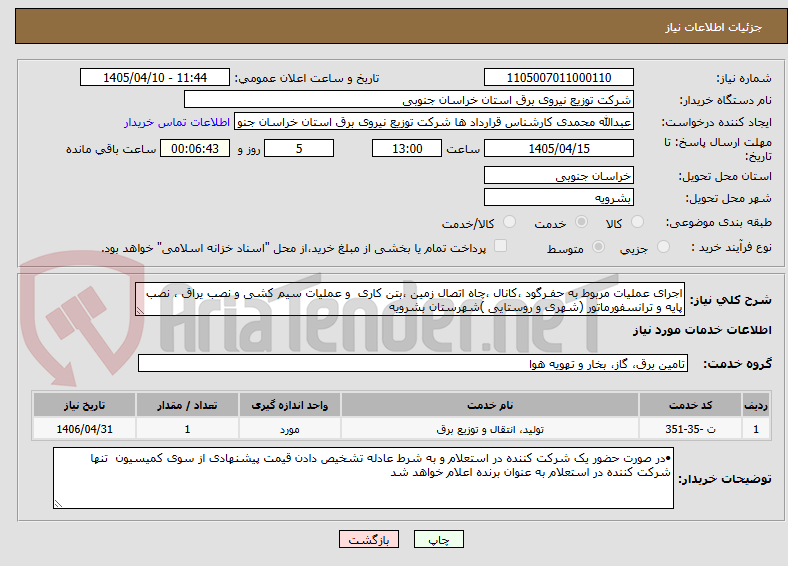
Task: Click the واحد اندازه گیری column header
Action: (x=290, y=405)
